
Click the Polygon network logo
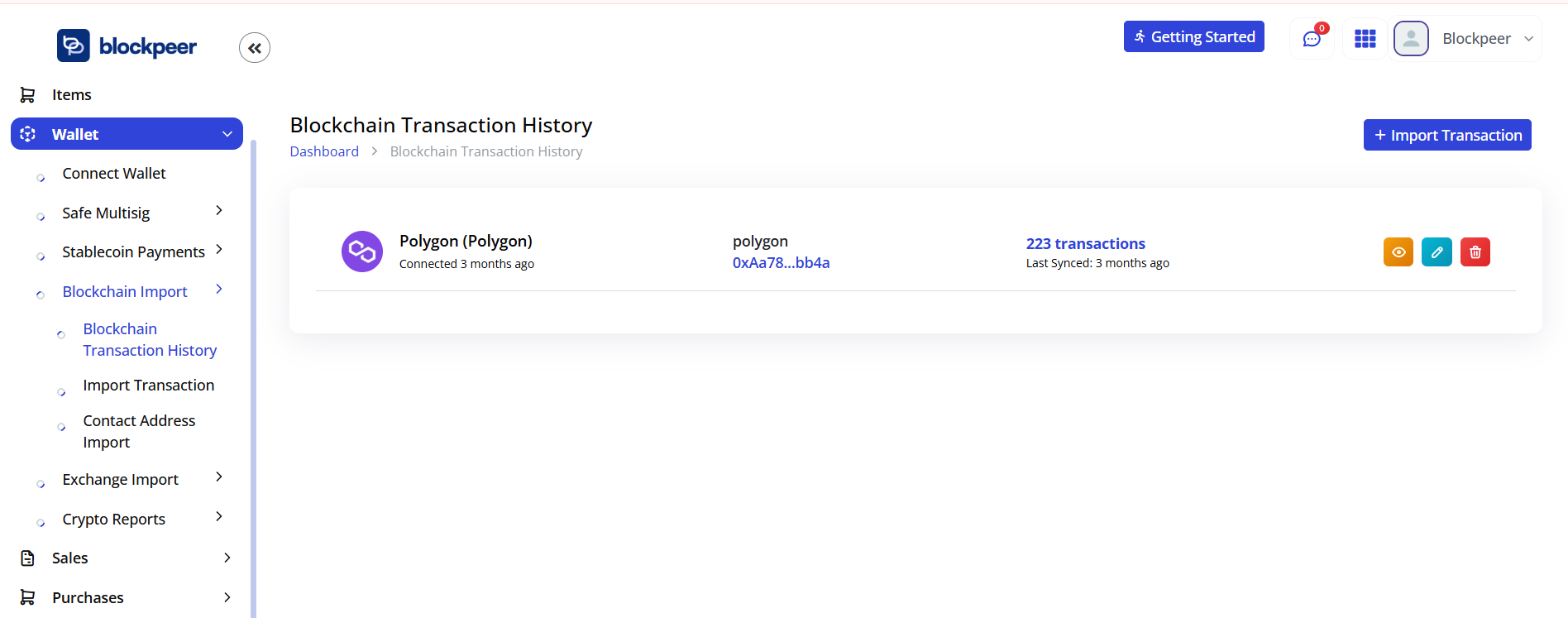point(362,252)
